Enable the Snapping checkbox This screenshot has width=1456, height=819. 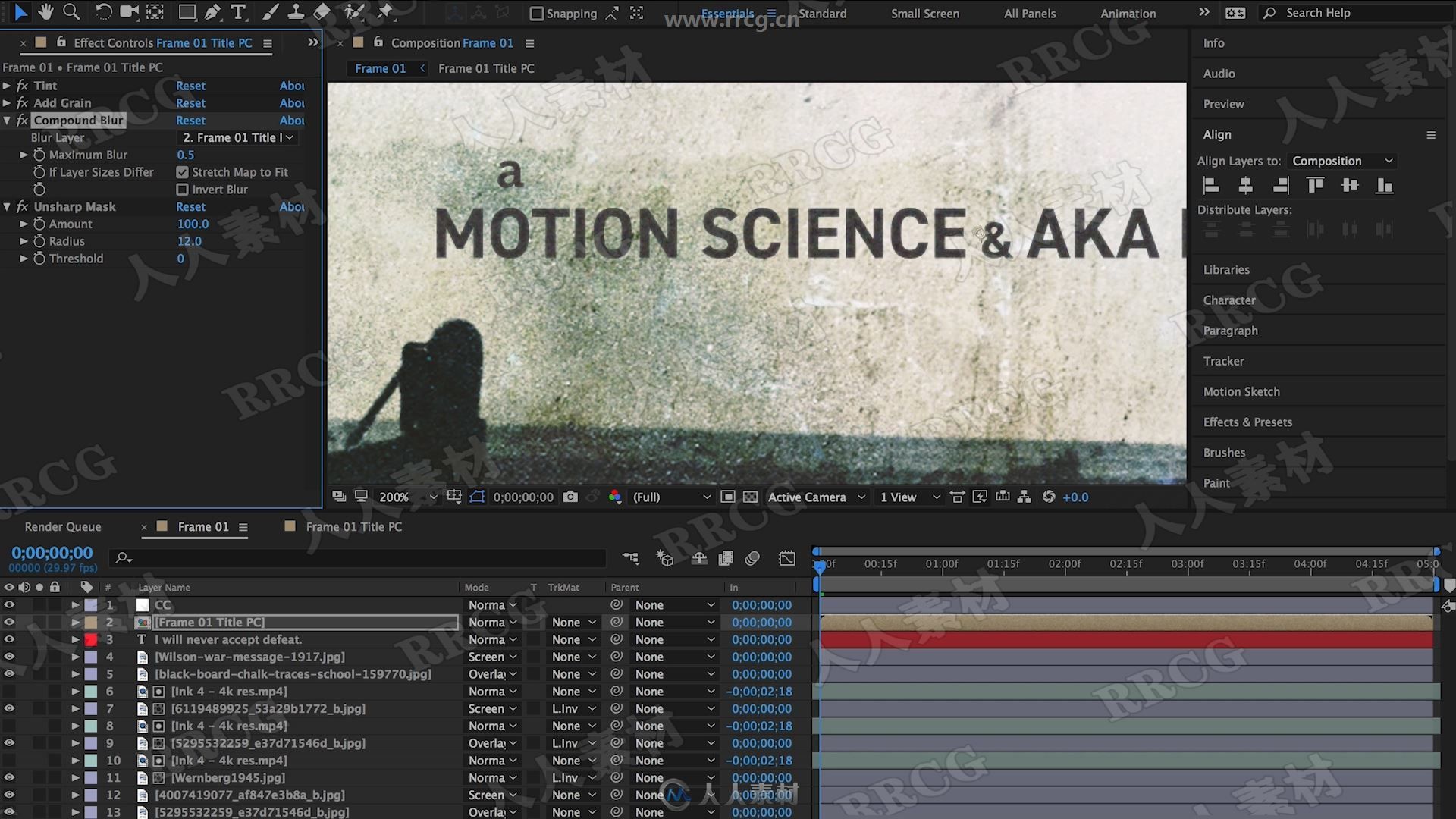click(x=536, y=14)
